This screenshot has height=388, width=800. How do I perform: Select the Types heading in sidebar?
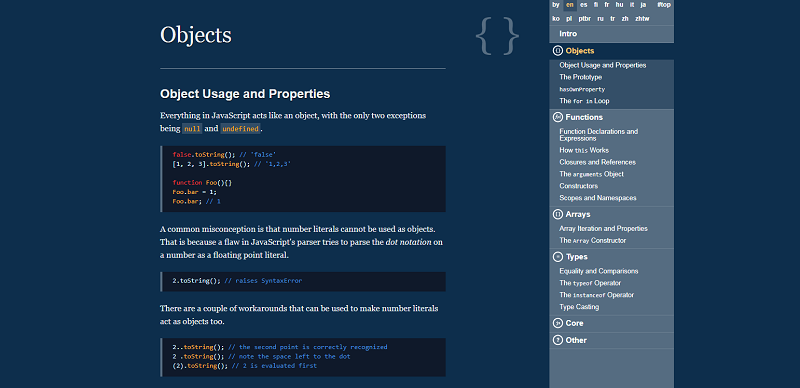tap(577, 257)
